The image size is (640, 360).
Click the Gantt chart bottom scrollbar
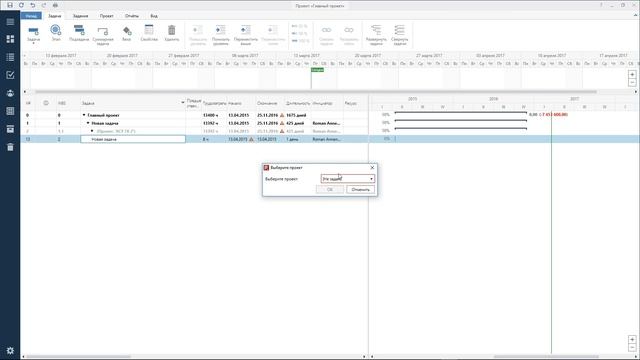546,357
